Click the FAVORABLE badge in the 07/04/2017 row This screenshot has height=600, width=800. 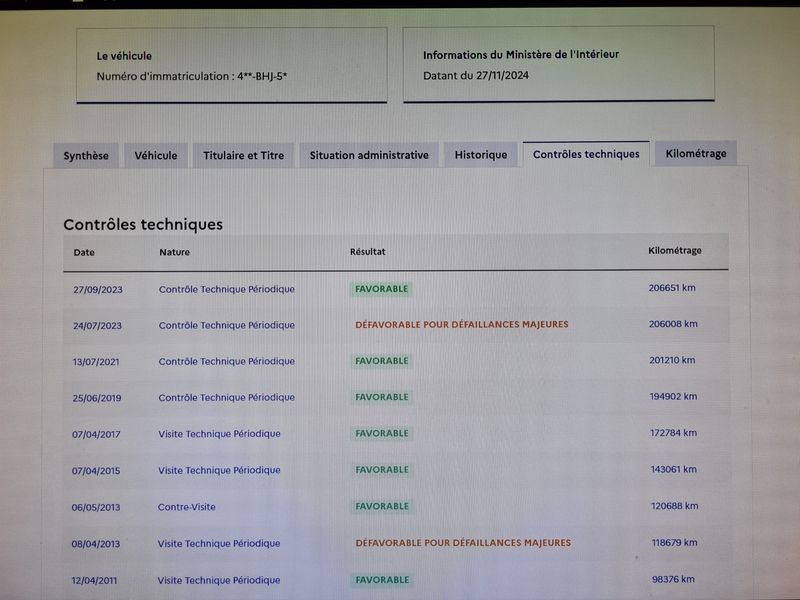tap(382, 433)
